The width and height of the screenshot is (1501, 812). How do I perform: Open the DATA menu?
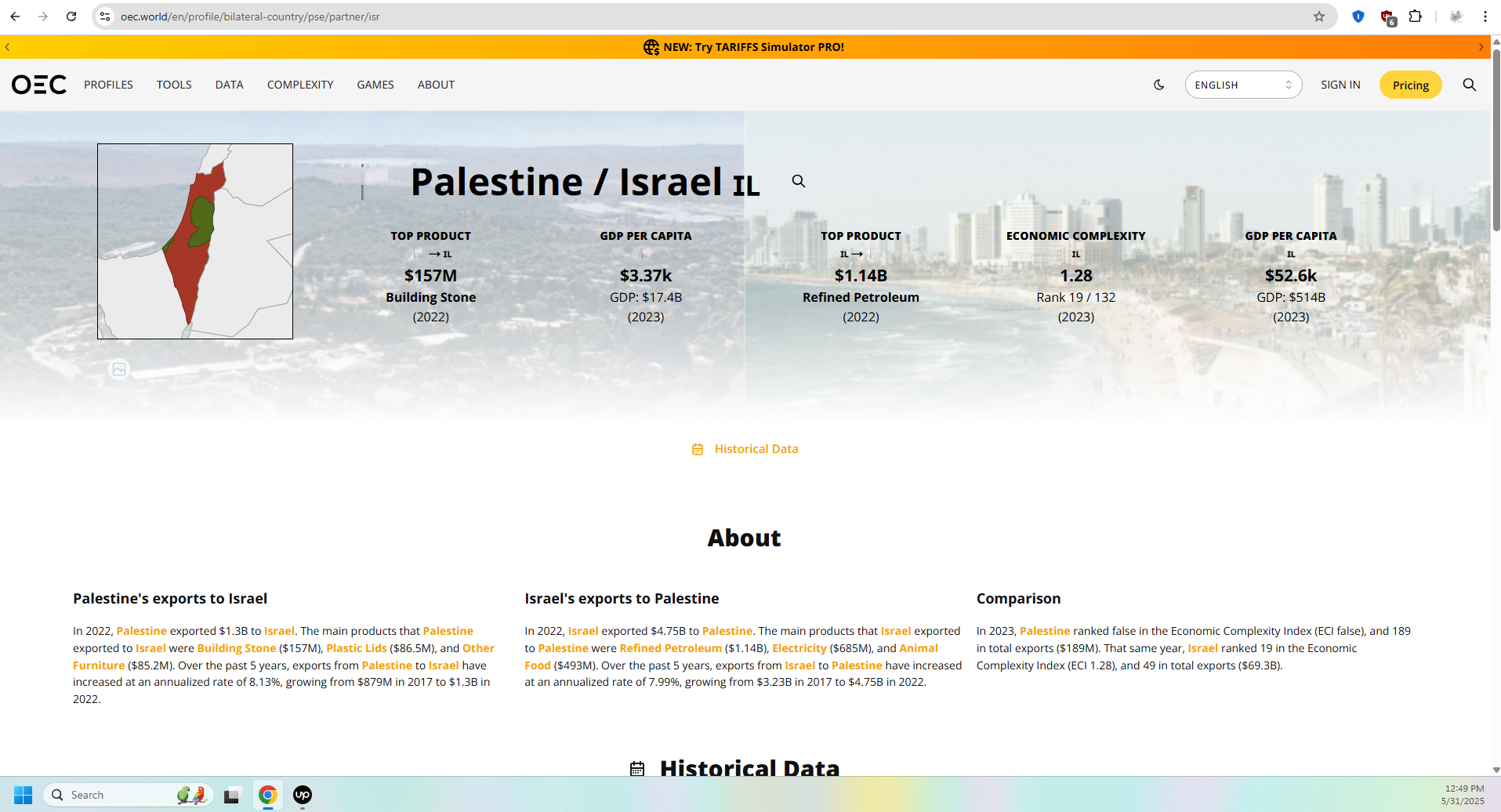coord(229,85)
